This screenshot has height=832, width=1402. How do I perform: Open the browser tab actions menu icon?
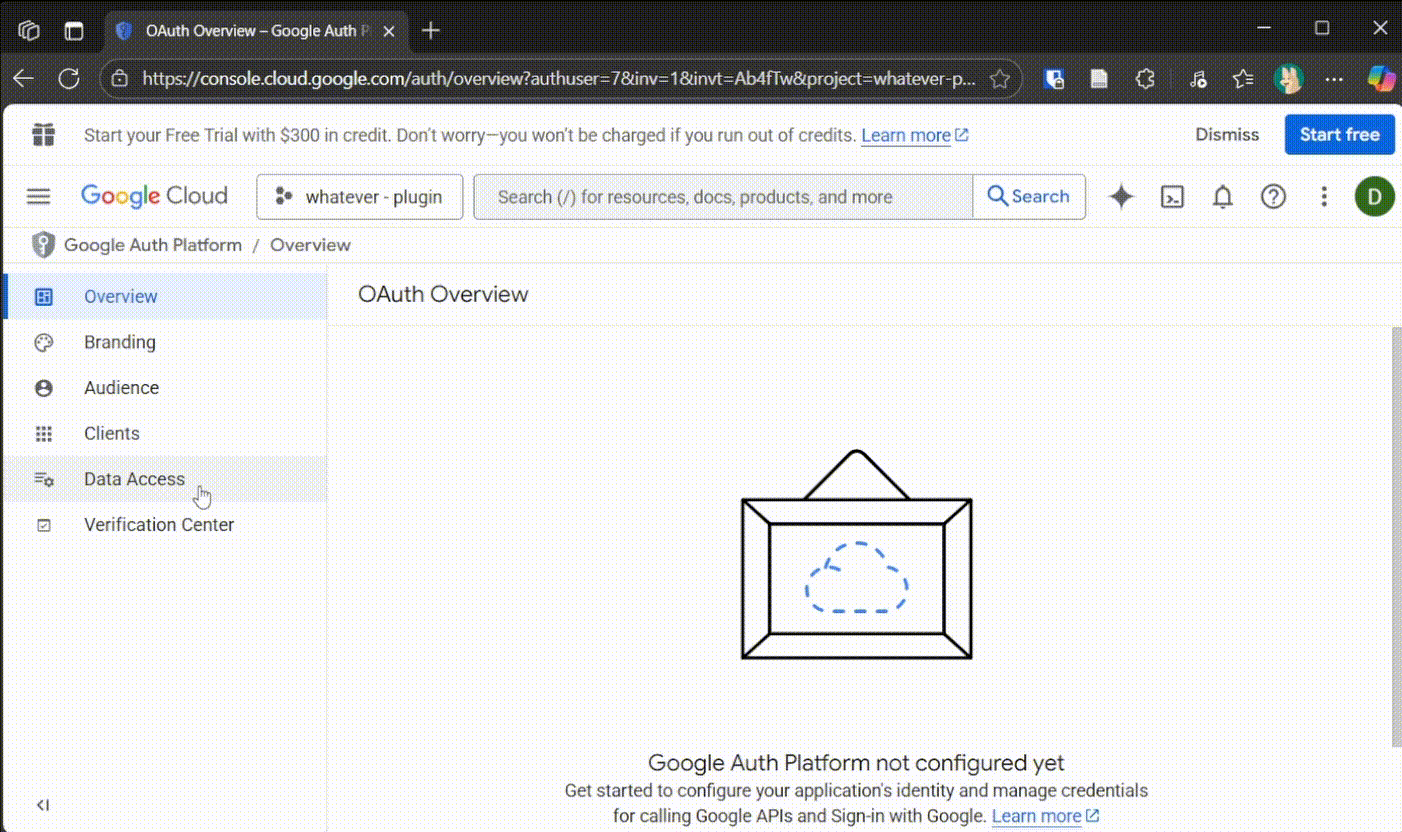point(74,31)
